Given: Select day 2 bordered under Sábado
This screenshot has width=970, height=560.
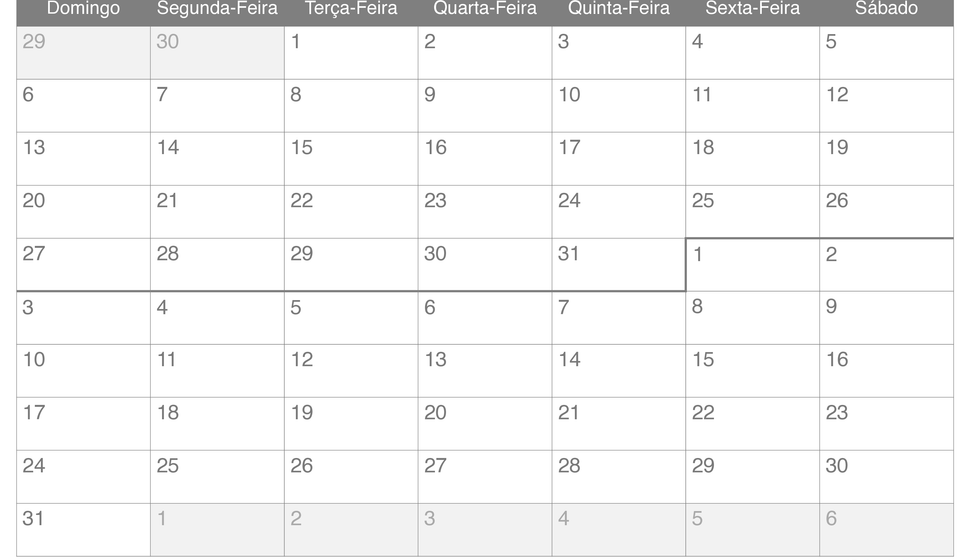Looking at the screenshot, I should 886,265.
